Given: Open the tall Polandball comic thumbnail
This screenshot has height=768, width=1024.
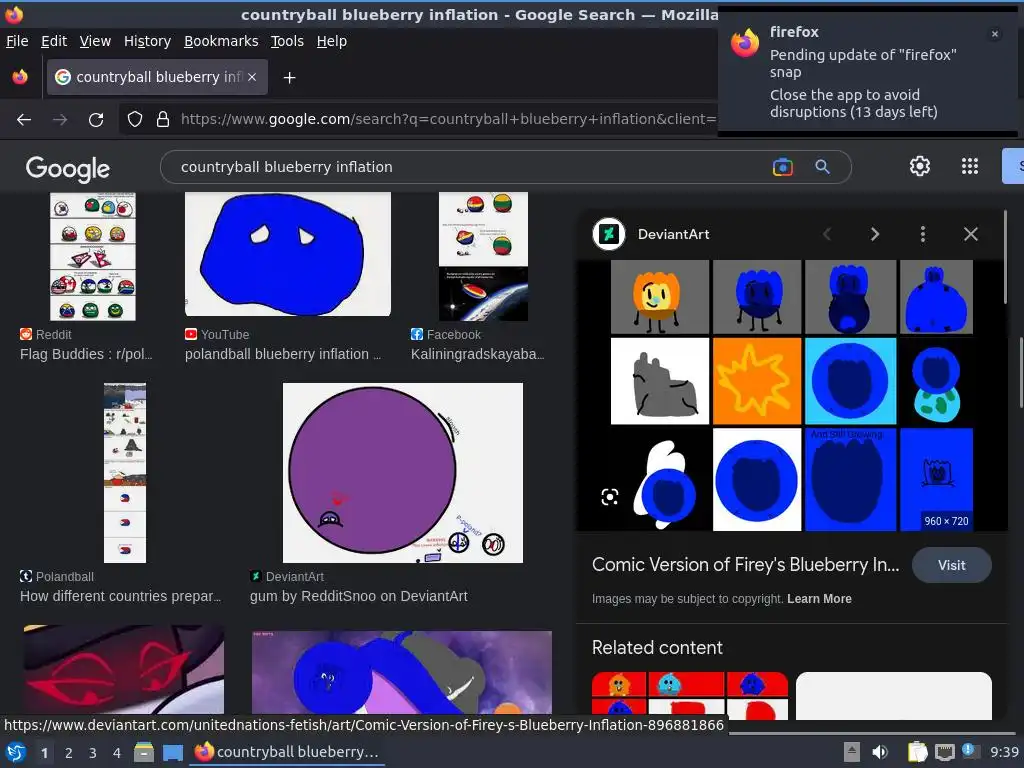Looking at the screenshot, I should pyautogui.click(x=125, y=473).
